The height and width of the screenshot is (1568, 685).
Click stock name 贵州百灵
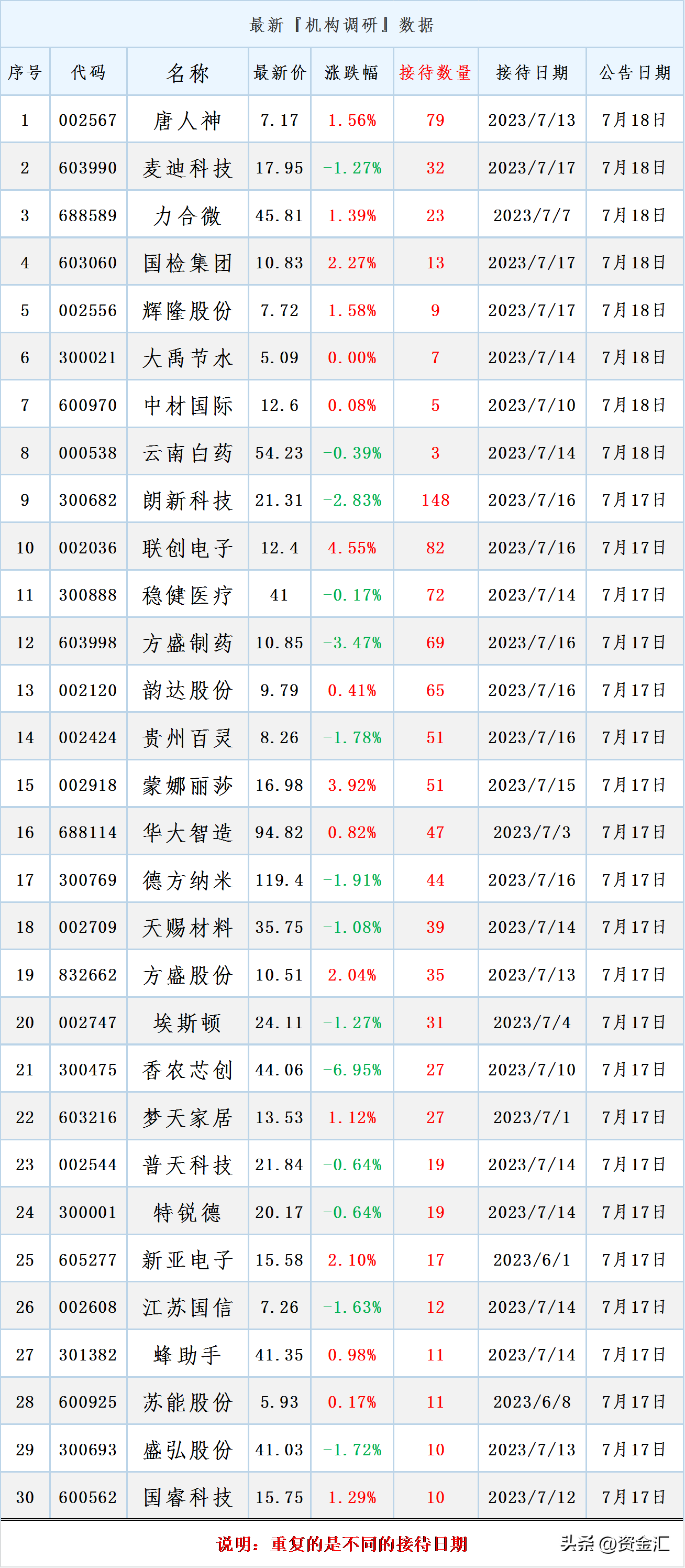(x=187, y=738)
